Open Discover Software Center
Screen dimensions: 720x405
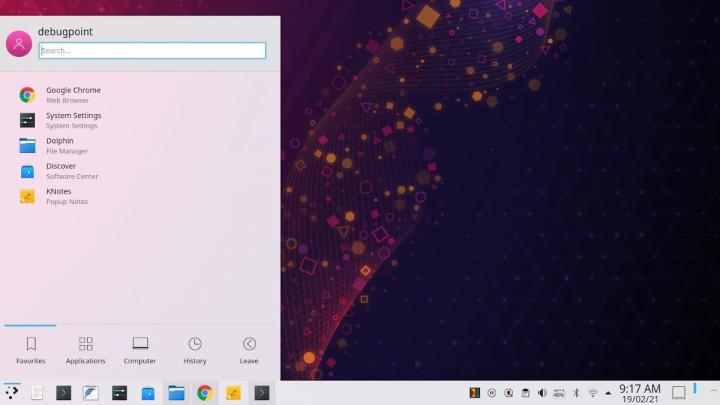60,171
